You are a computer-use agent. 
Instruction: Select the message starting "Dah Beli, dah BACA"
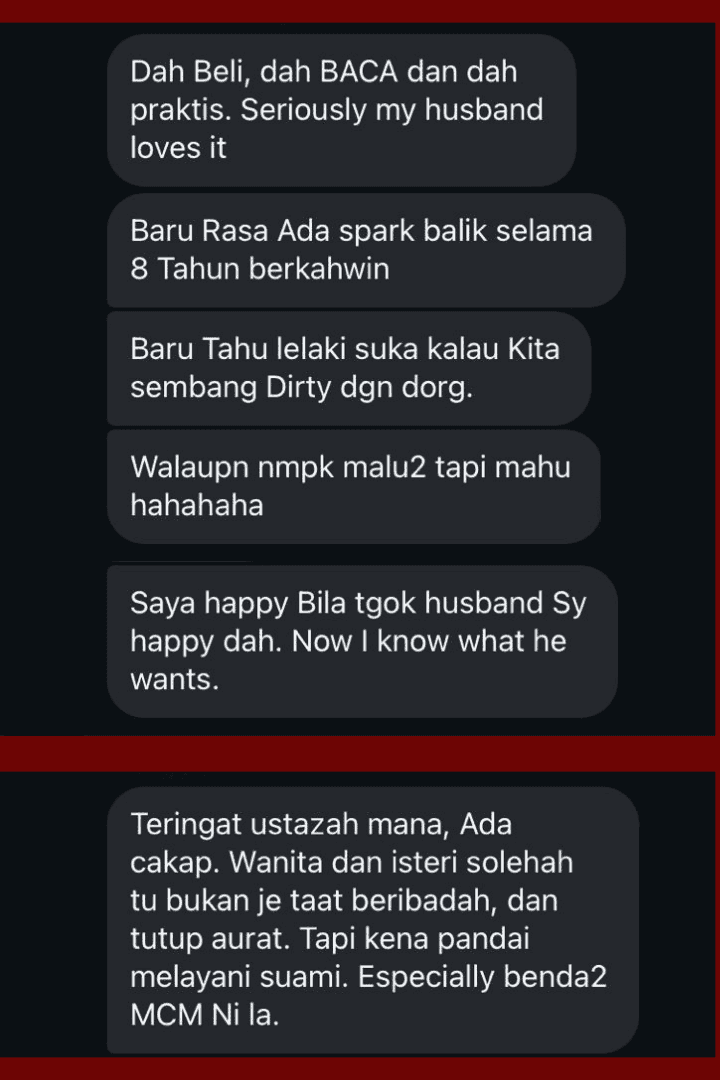[342, 110]
